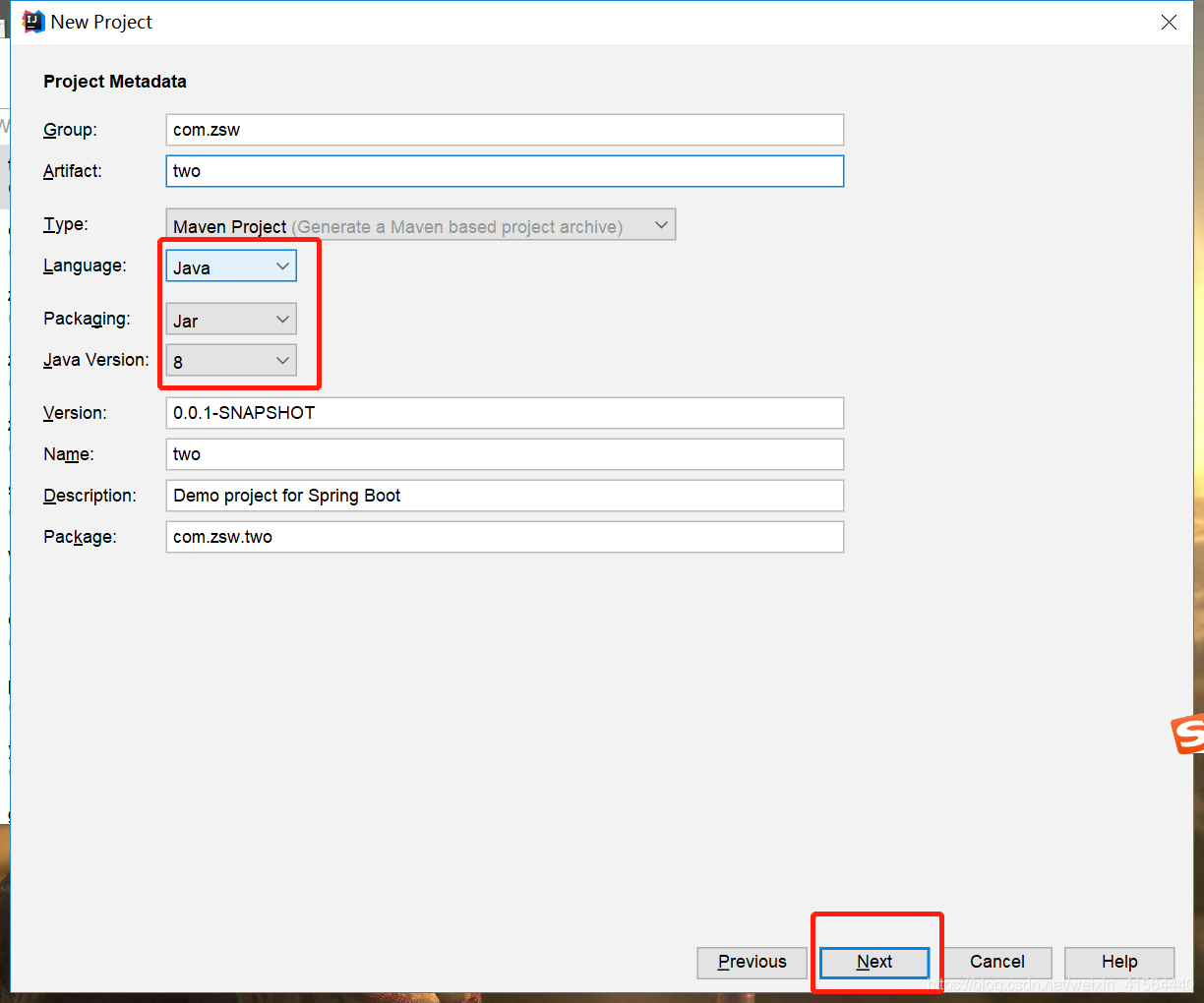The width and height of the screenshot is (1204, 1003).
Task: Click the Java Version label
Action: coord(96,360)
